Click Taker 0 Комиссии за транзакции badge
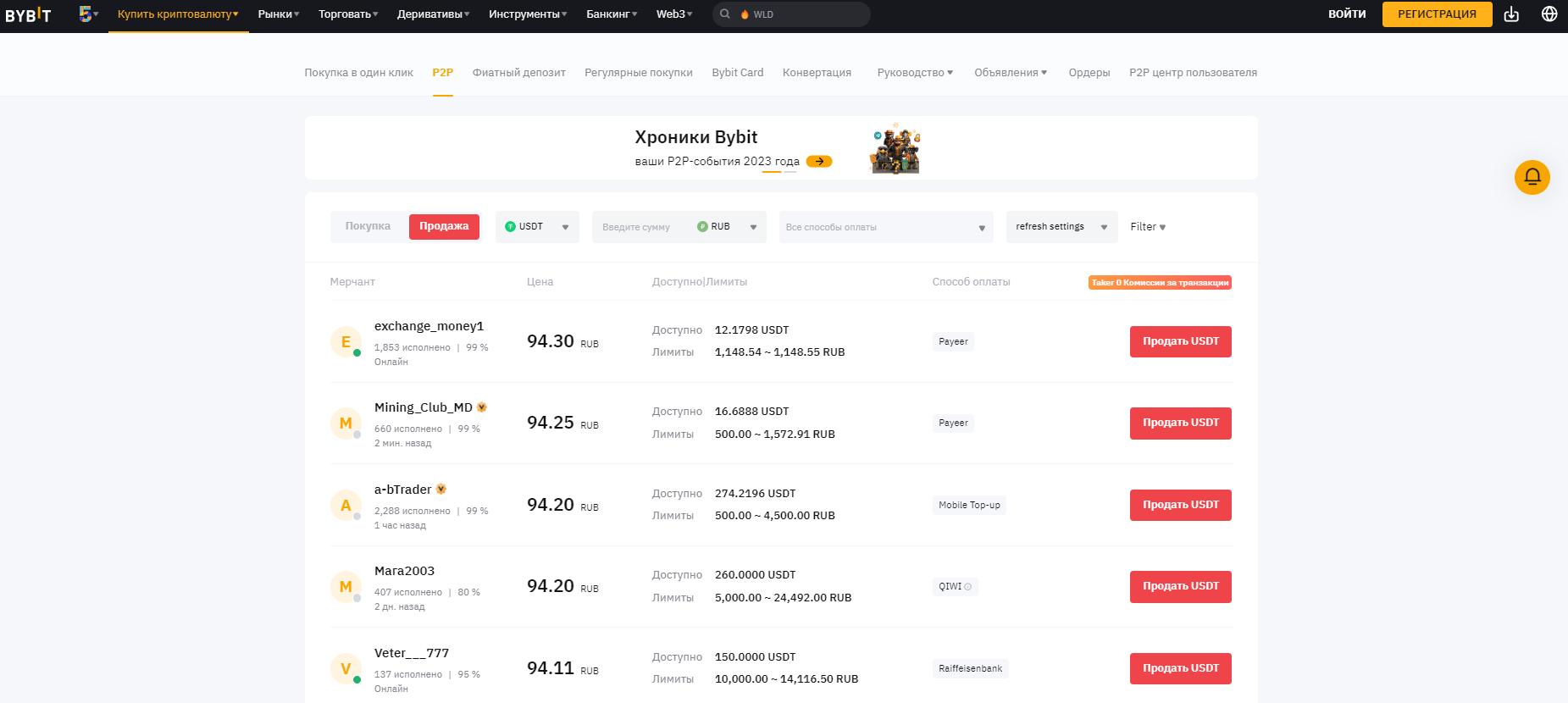 coord(1160,283)
